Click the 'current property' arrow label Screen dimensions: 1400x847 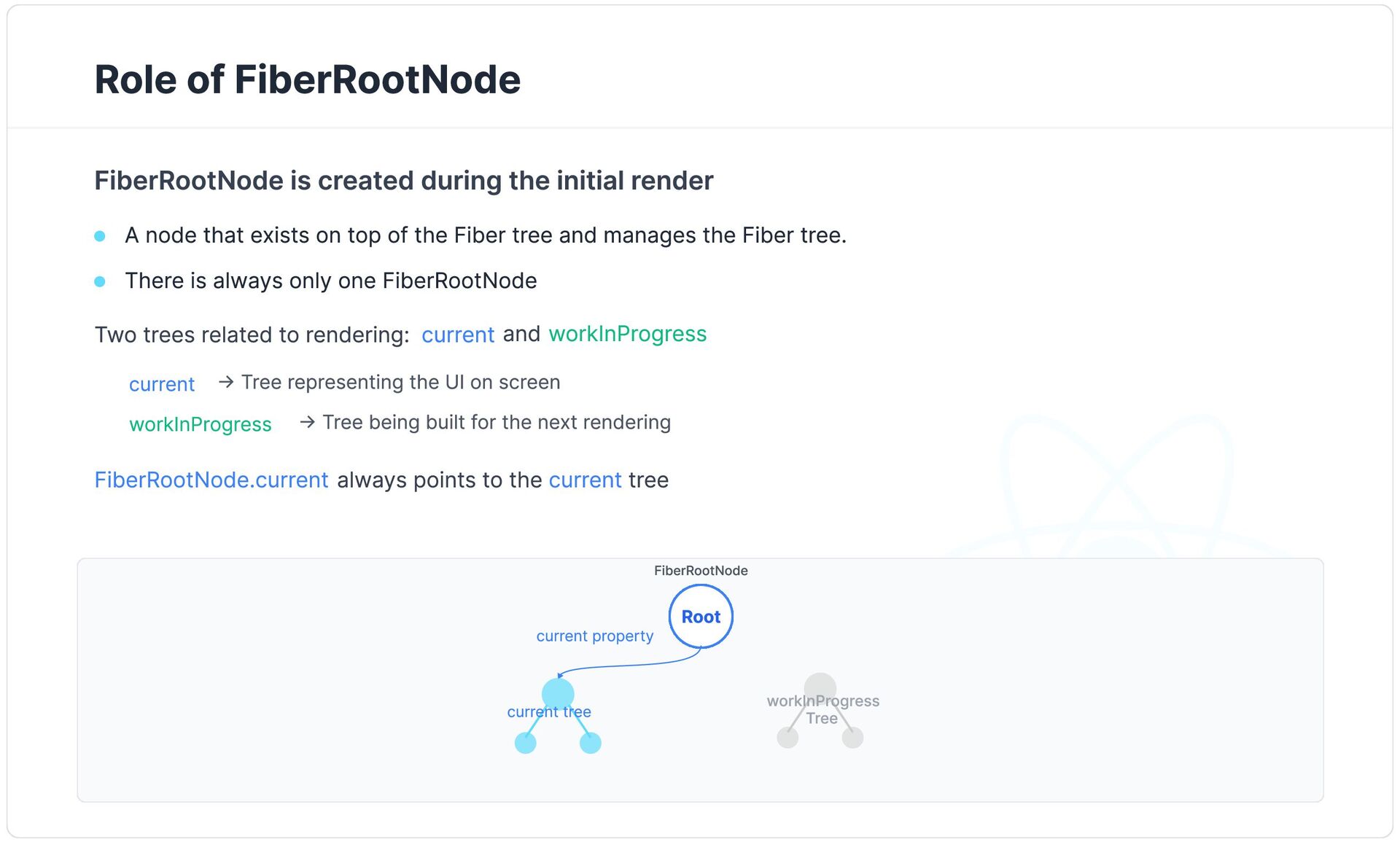[595, 636]
